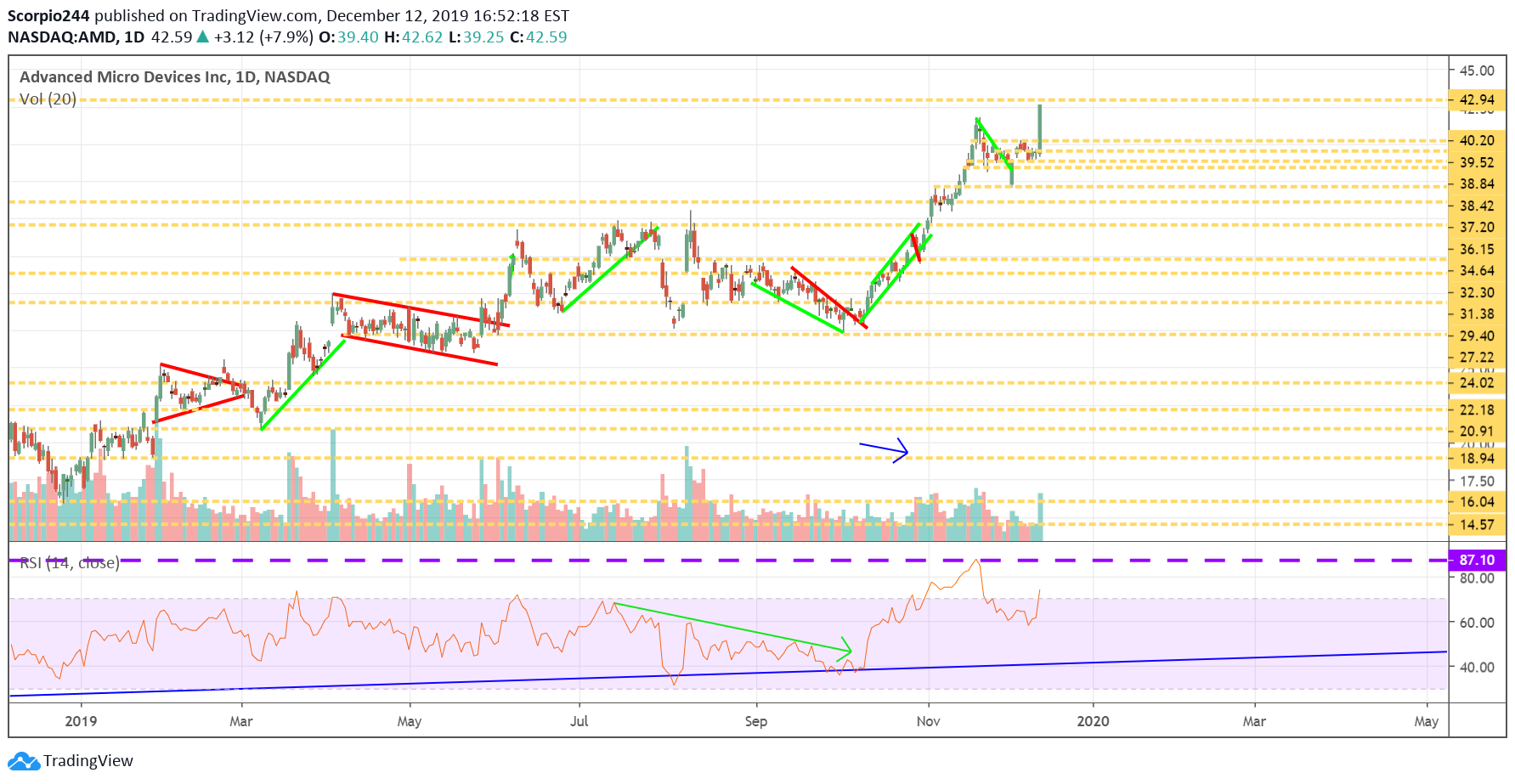
Task: Select the 42.94 price level label
Action: tap(1477, 100)
